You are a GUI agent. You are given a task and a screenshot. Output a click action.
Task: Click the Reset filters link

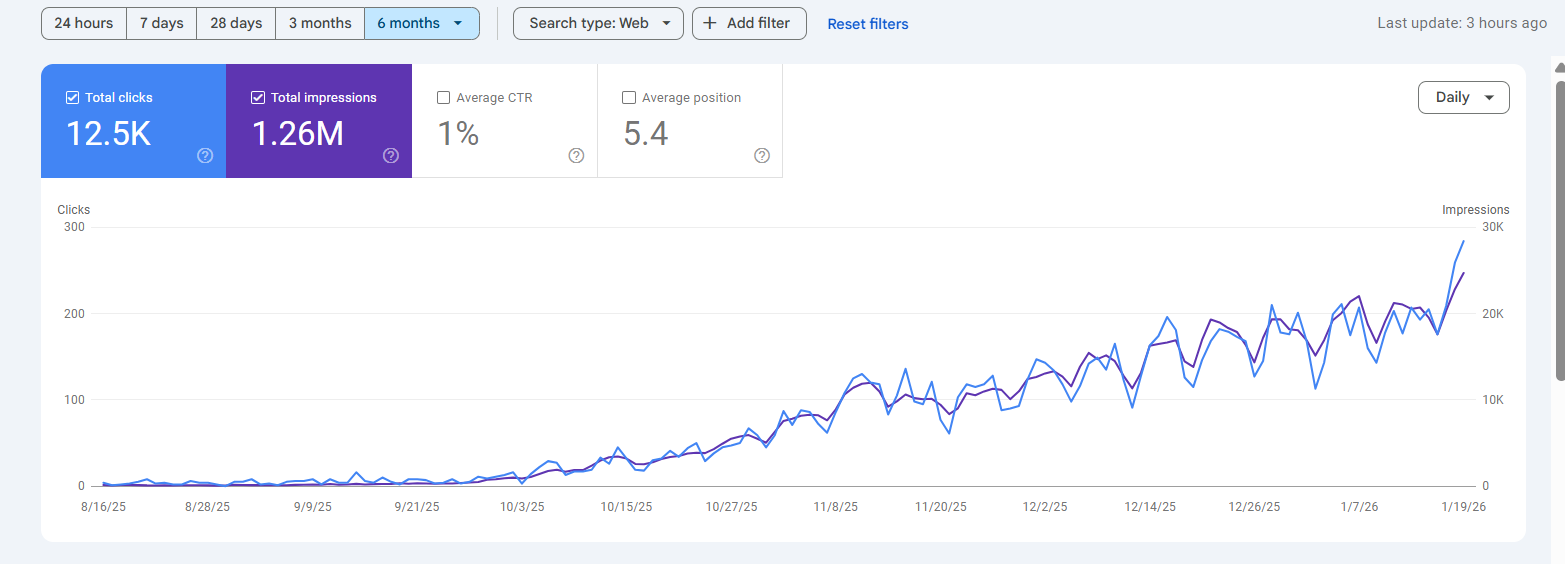[x=867, y=24]
